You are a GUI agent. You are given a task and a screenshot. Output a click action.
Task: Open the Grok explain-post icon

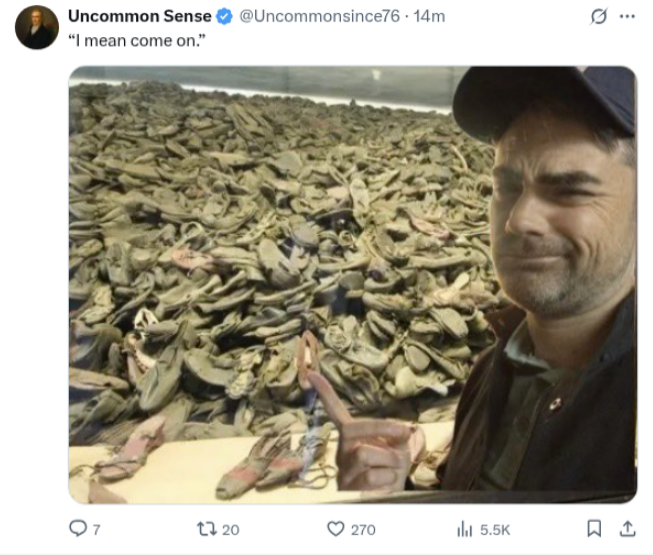599,17
